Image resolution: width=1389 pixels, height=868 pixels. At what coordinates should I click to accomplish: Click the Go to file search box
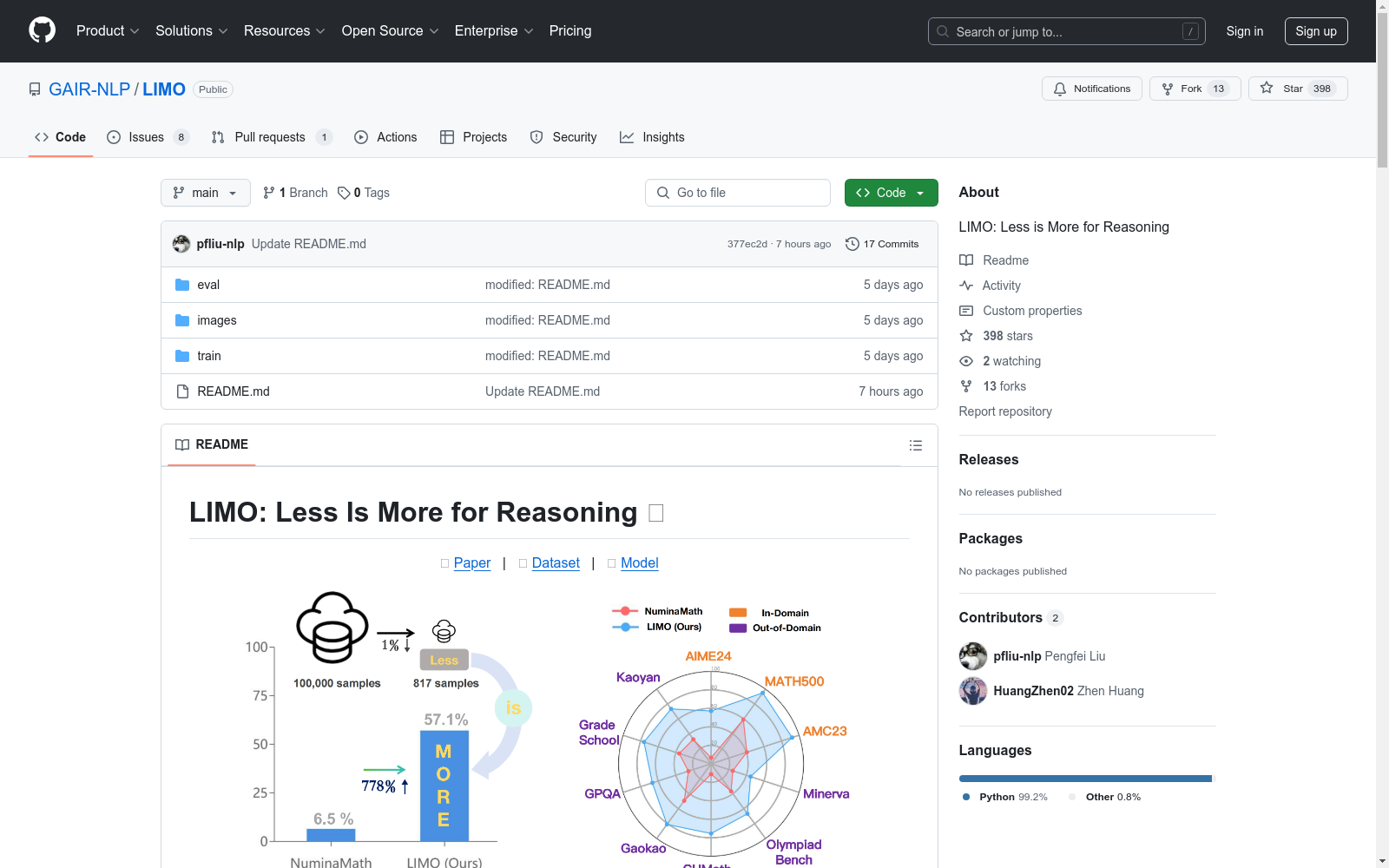[x=738, y=193]
